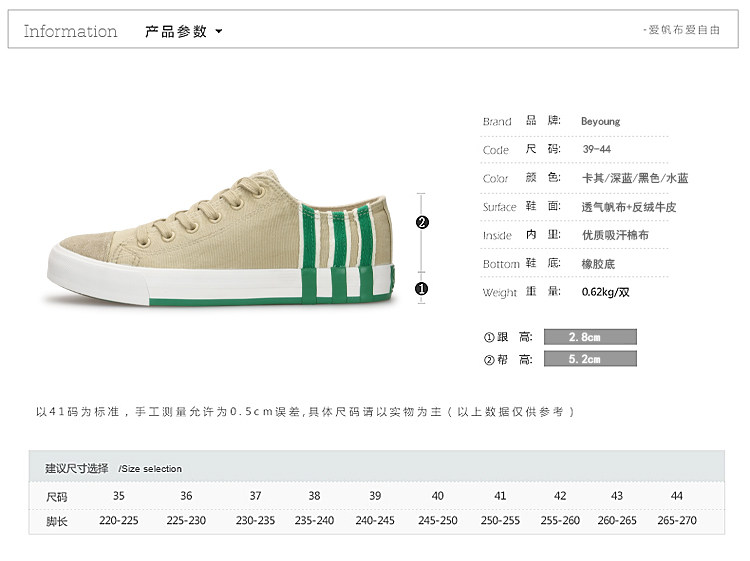Click the 建议尺寸选择 Size selection header

click(x=113, y=468)
